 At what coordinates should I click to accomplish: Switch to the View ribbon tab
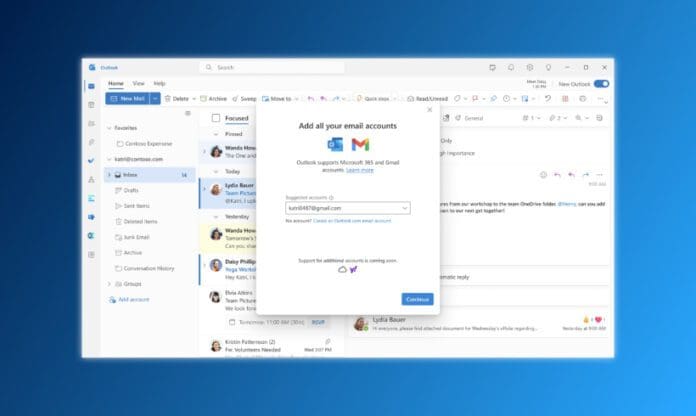139,83
